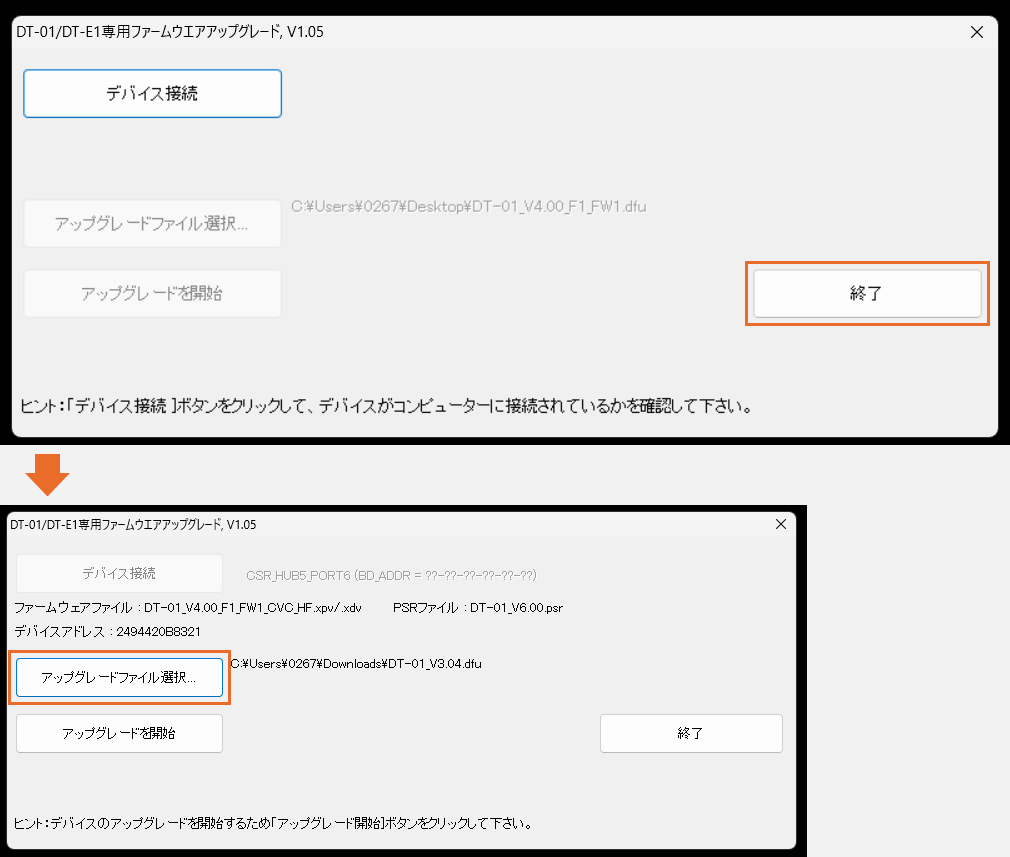
Task: Click the DT-01_V4.00_F1_FW1.dfu Desktop file path
Action: click(468, 207)
